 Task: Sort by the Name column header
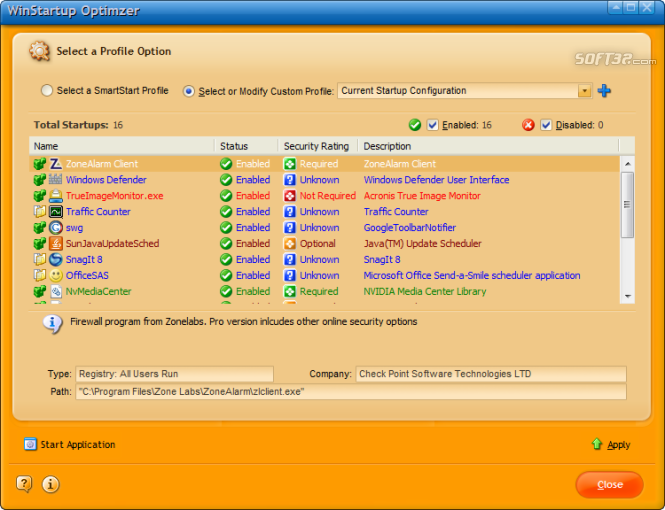click(122, 146)
